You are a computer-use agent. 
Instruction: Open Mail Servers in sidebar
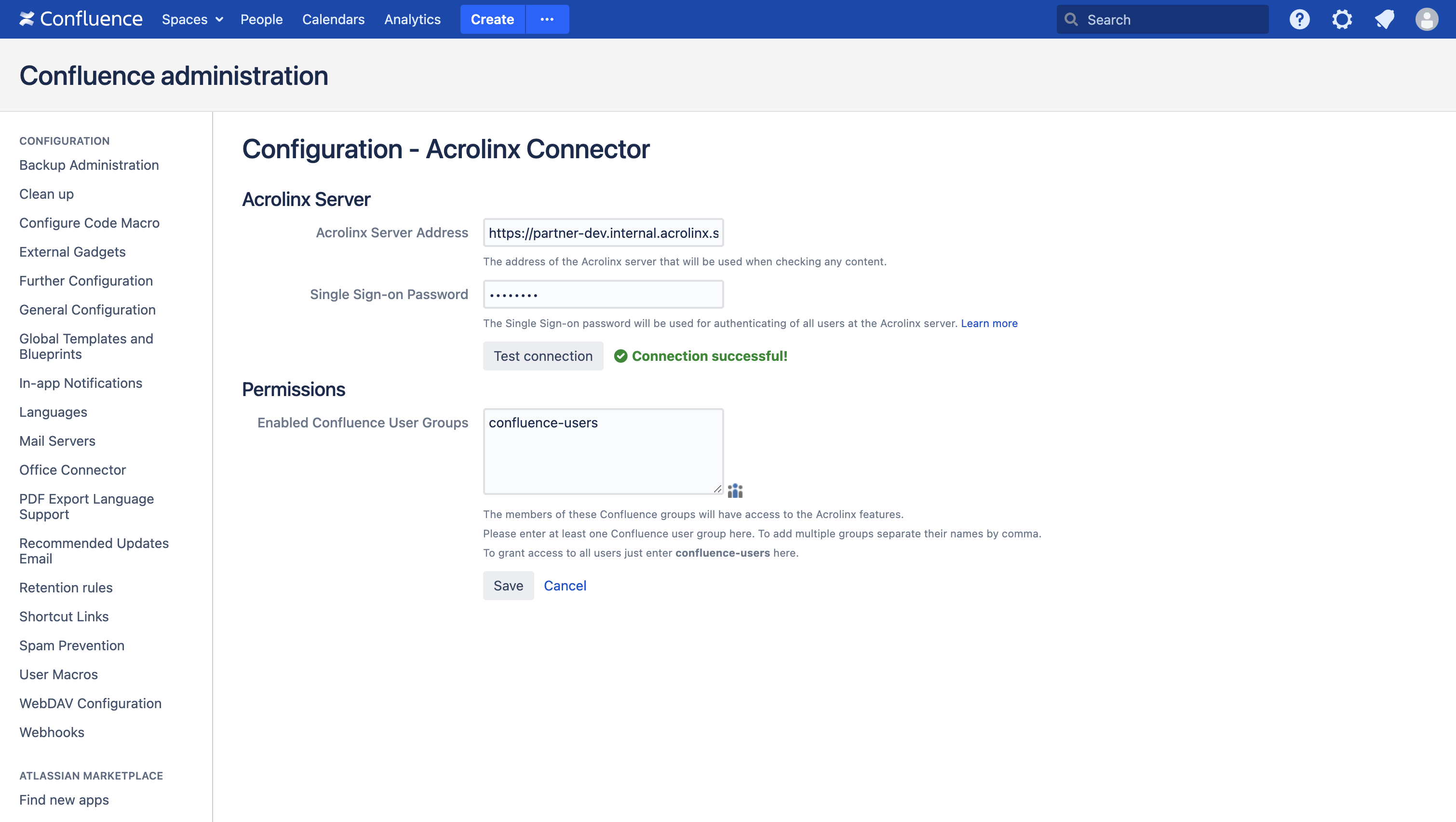coord(57,441)
